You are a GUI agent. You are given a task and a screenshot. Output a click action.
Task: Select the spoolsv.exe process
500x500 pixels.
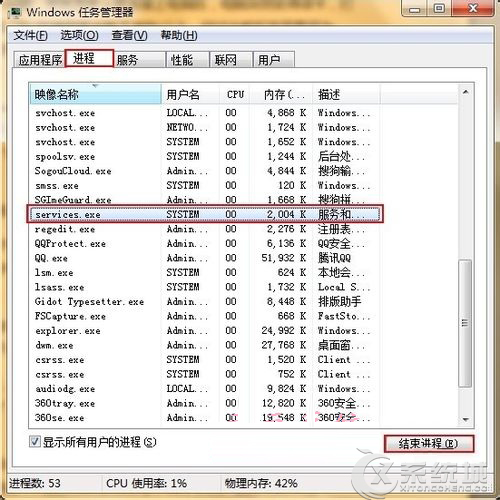[205, 156]
